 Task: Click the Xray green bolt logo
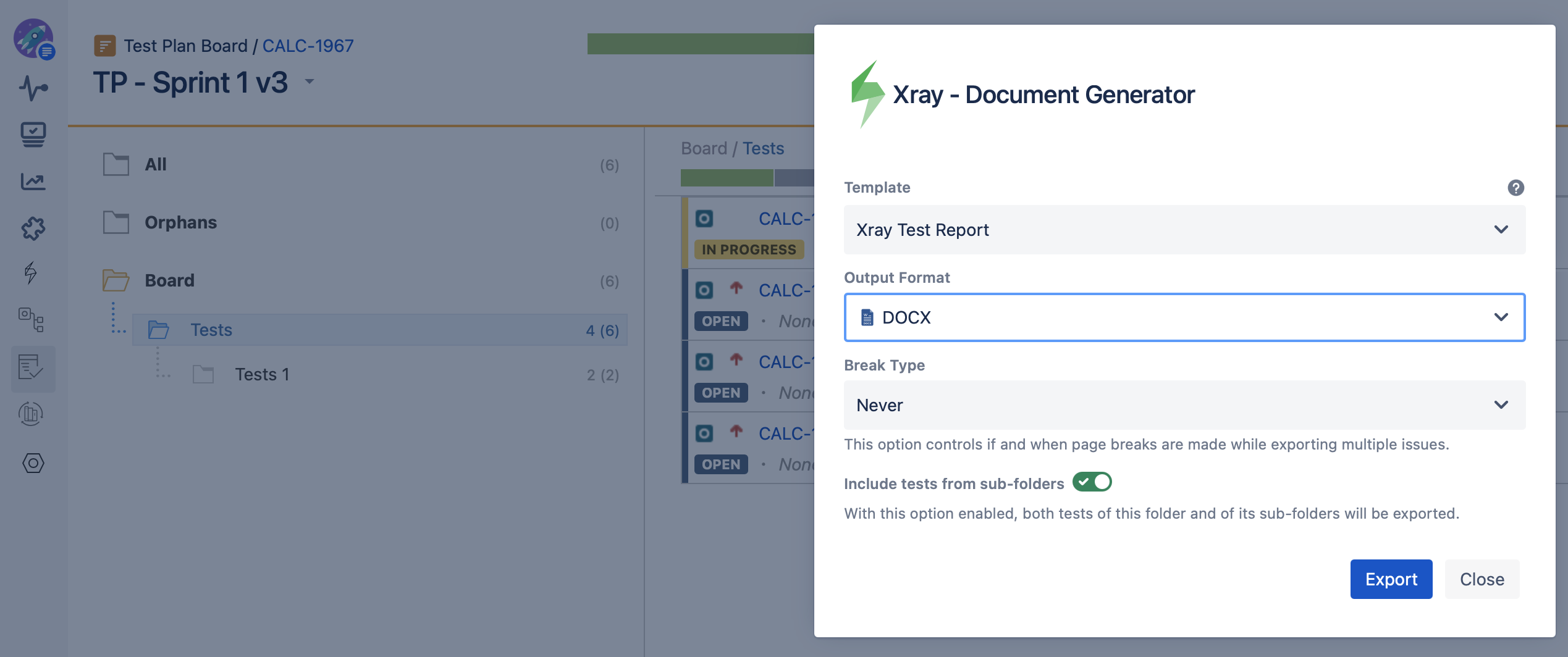[x=867, y=94]
